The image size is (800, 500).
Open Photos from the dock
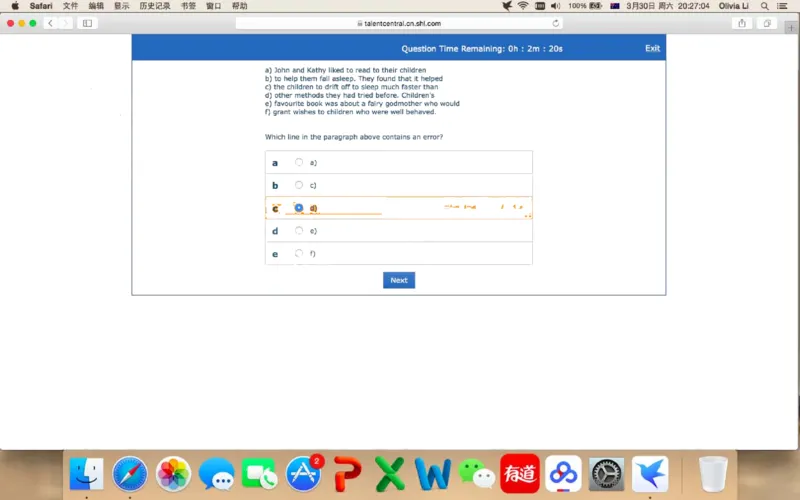pos(174,473)
